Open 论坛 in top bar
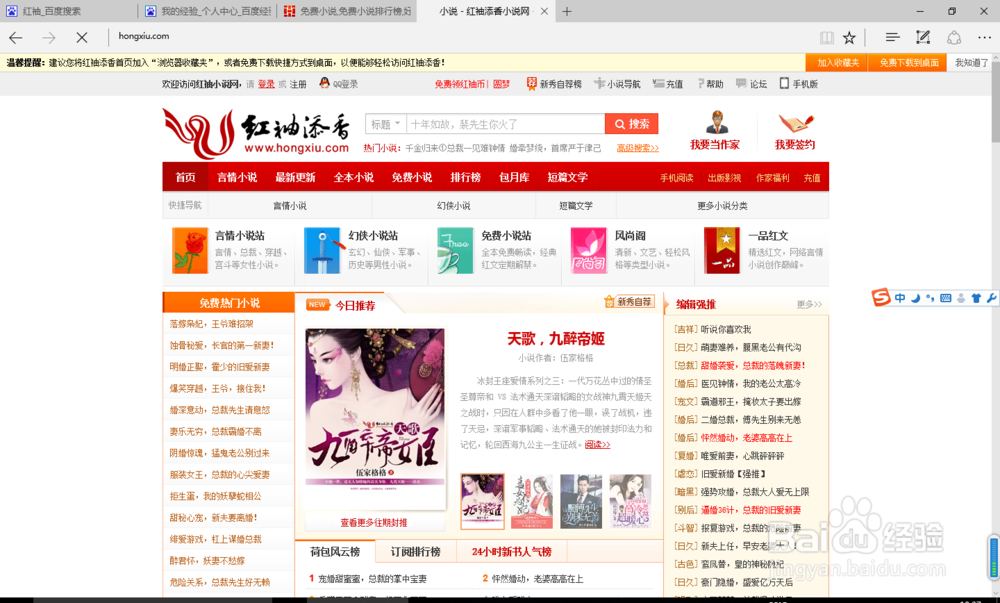 (x=751, y=84)
